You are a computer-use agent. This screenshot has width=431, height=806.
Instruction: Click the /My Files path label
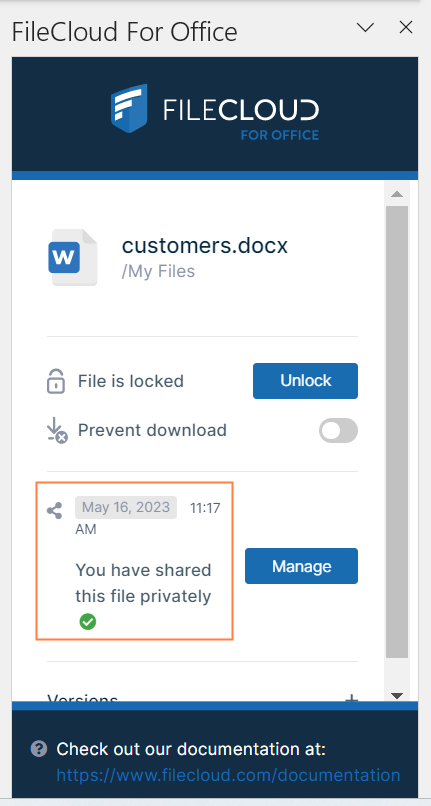pos(158,271)
